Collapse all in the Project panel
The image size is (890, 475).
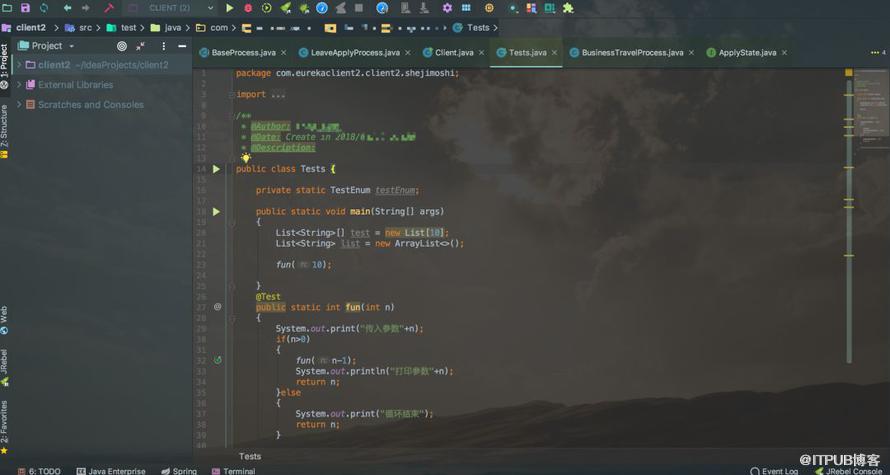(140, 46)
